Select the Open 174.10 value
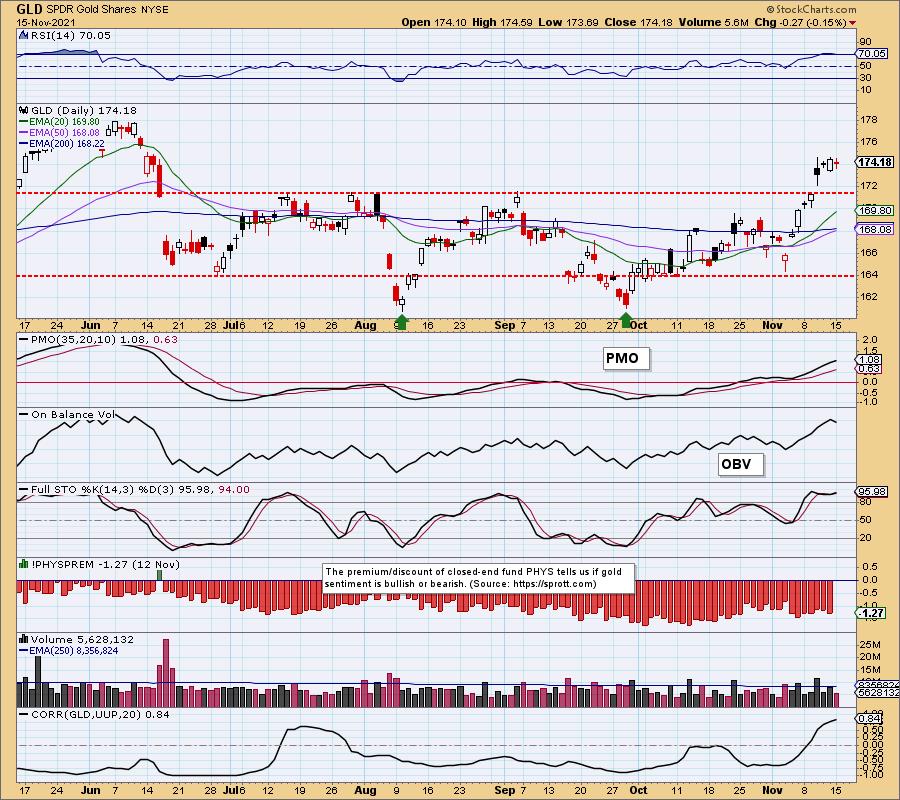Image resolution: width=900 pixels, height=800 pixels. tap(435, 22)
